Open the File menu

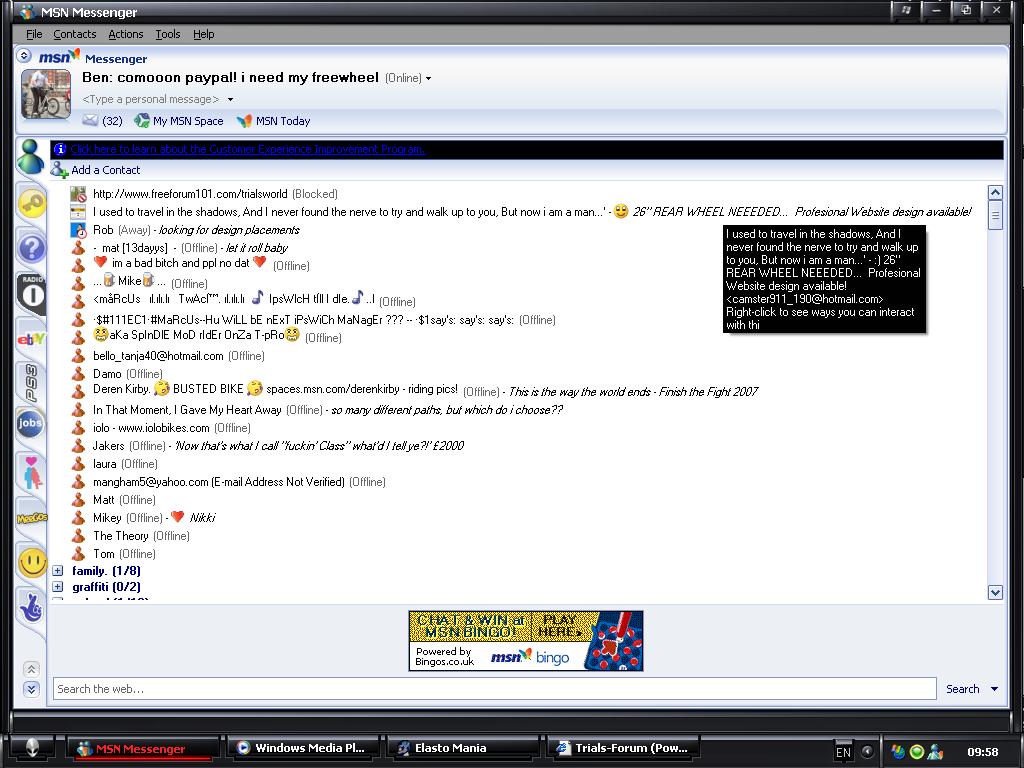34,34
